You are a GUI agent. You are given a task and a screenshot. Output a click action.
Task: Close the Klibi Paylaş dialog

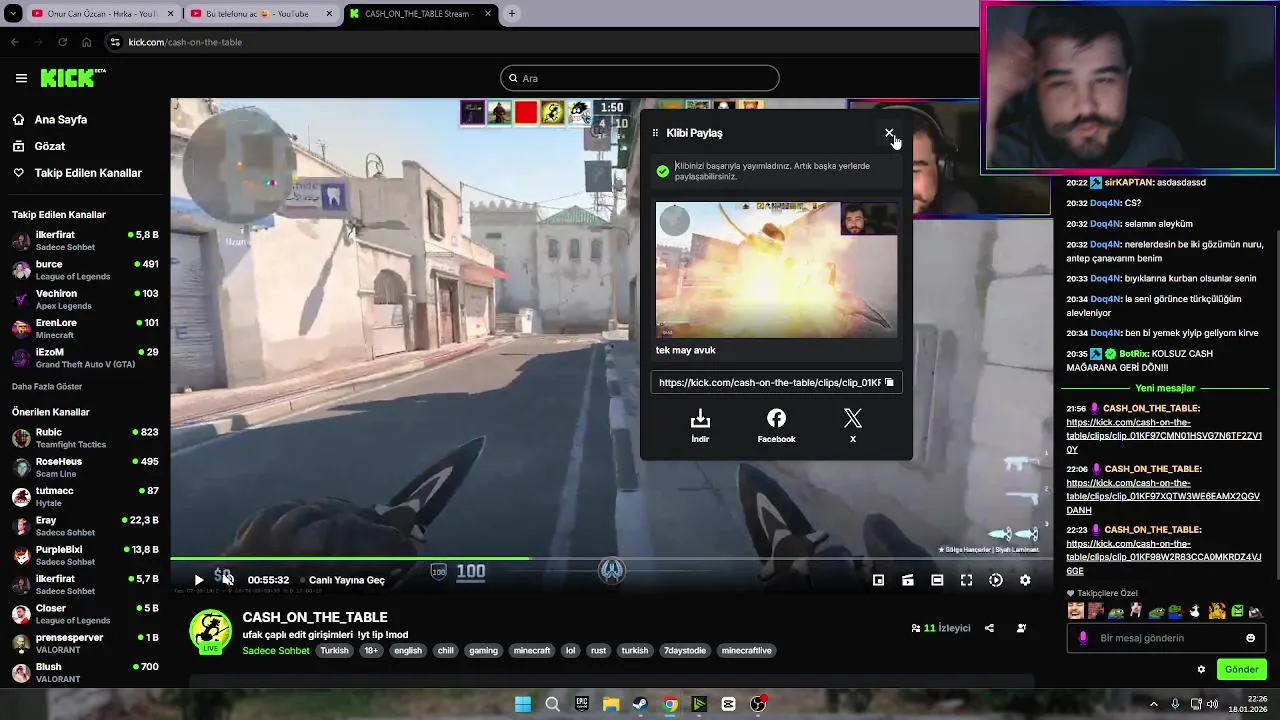[889, 132]
